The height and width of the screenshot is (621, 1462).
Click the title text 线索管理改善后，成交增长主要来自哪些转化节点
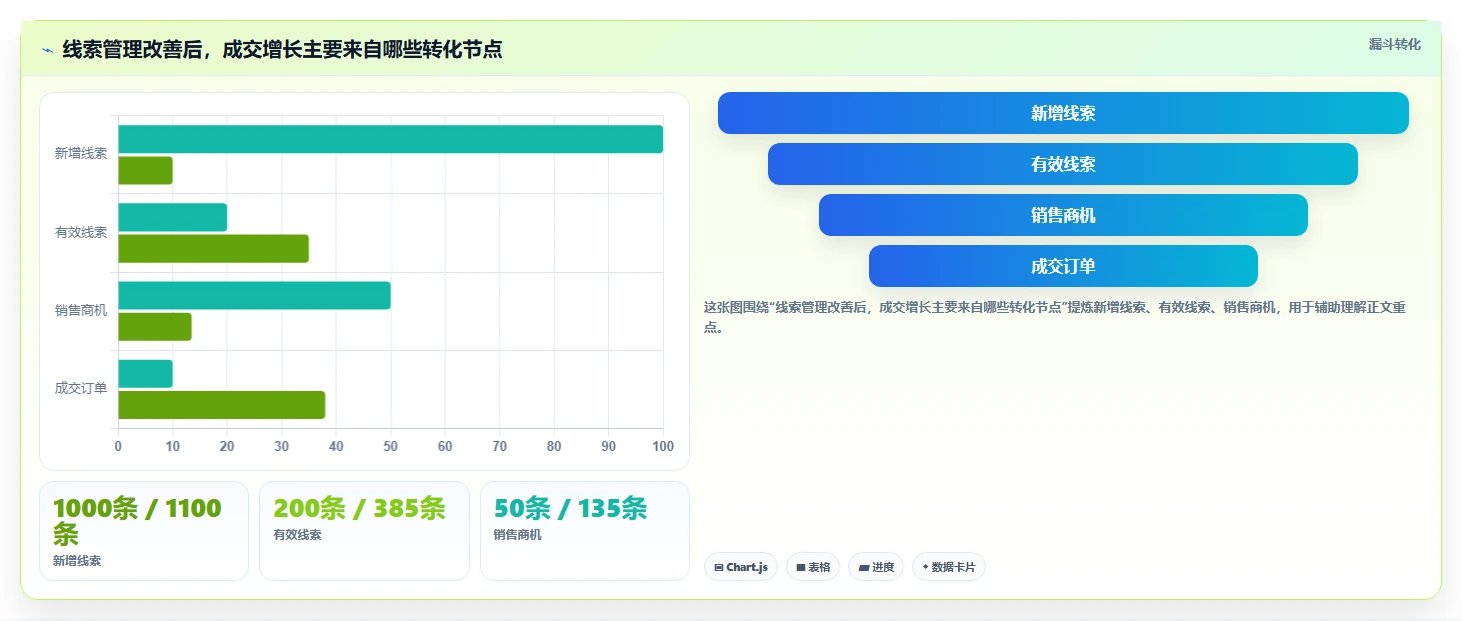tap(282, 49)
